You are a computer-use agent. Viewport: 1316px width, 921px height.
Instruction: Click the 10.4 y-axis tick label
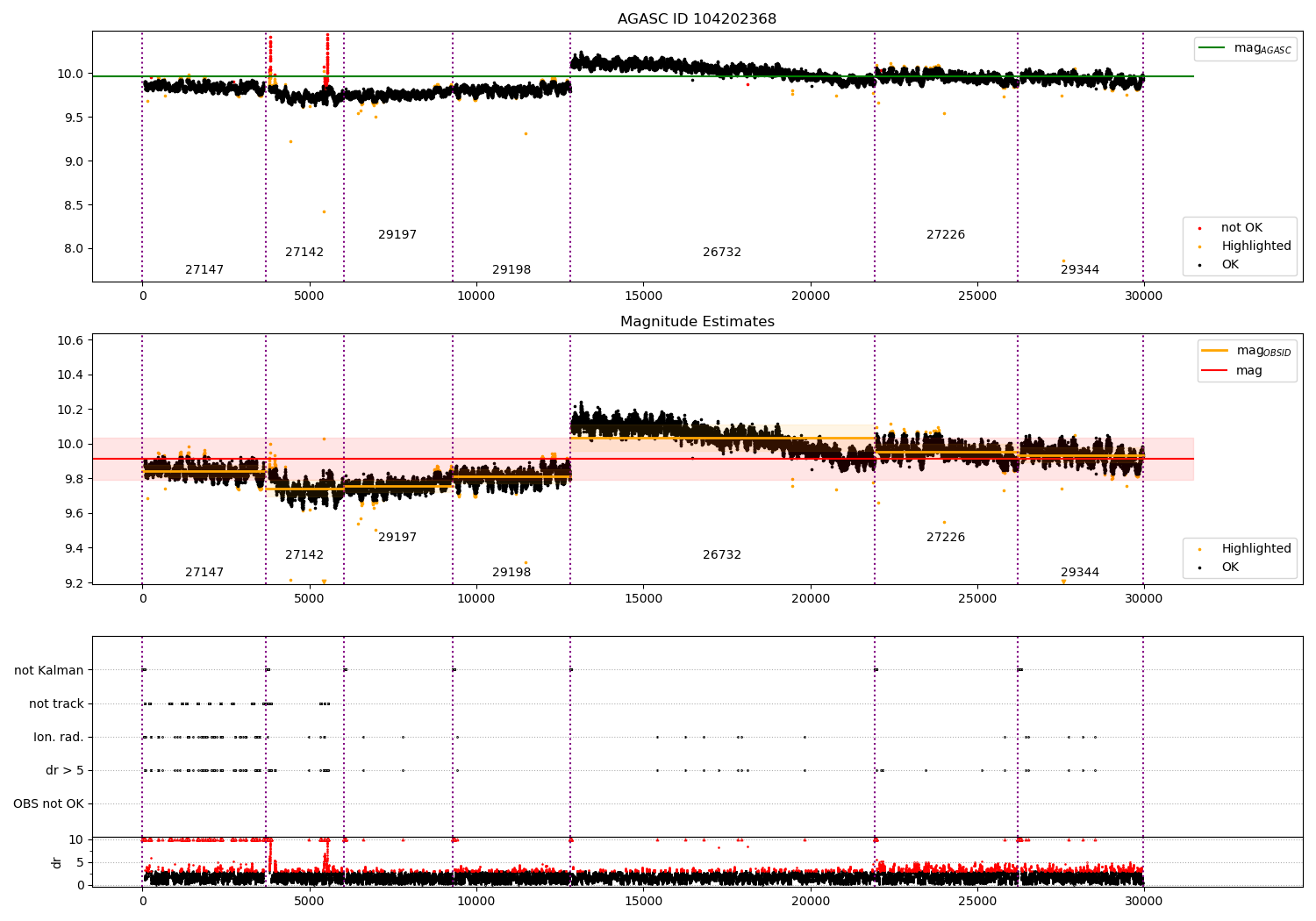click(x=70, y=375)
